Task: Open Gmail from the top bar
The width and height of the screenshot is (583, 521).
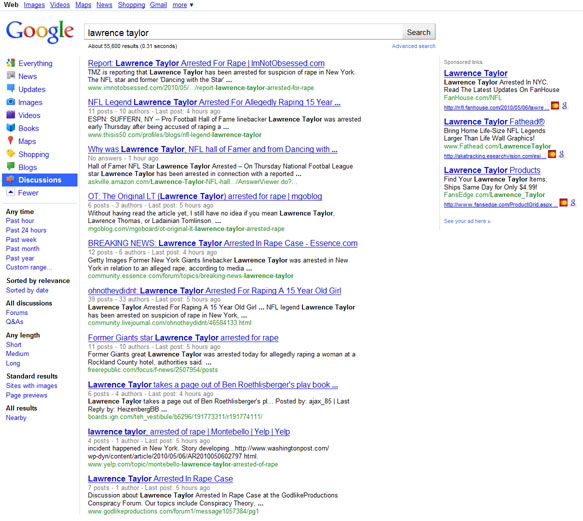Action: (x=158, y=5)
